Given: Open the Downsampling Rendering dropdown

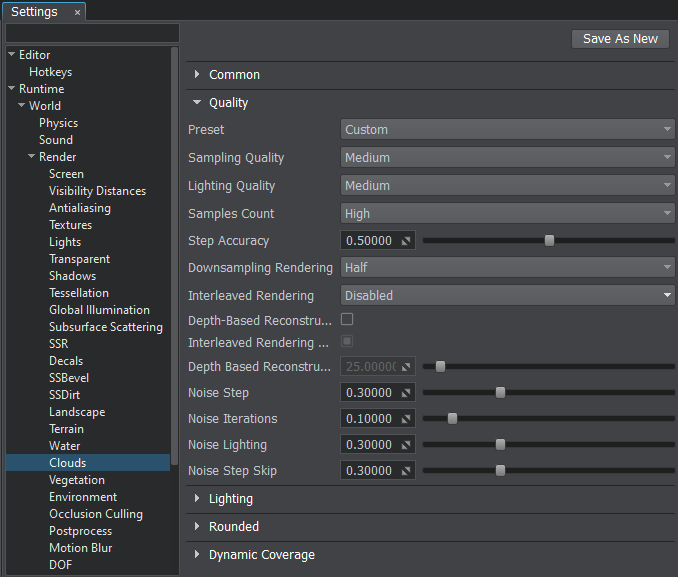Looking at the screenshot, I should pyautogui.click(x=508, y=268).
